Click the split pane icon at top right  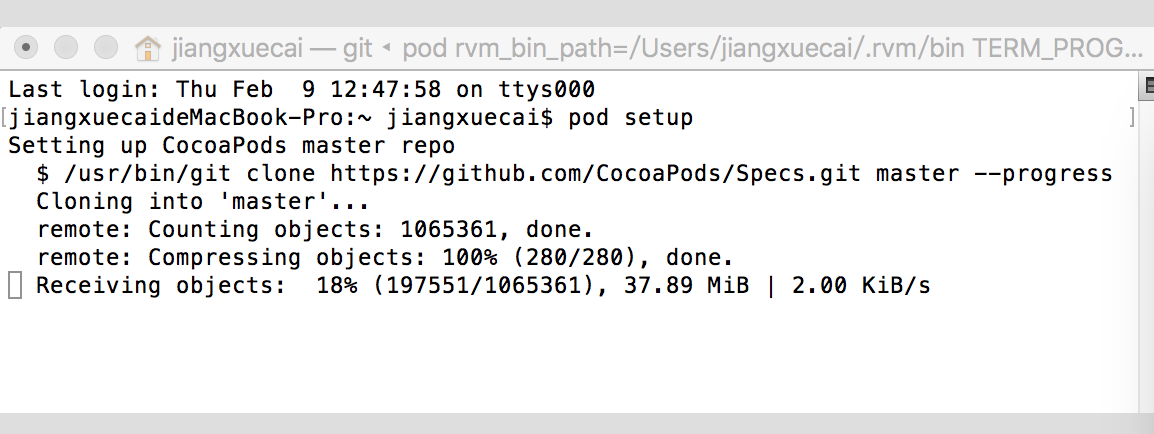[1147, 86]
